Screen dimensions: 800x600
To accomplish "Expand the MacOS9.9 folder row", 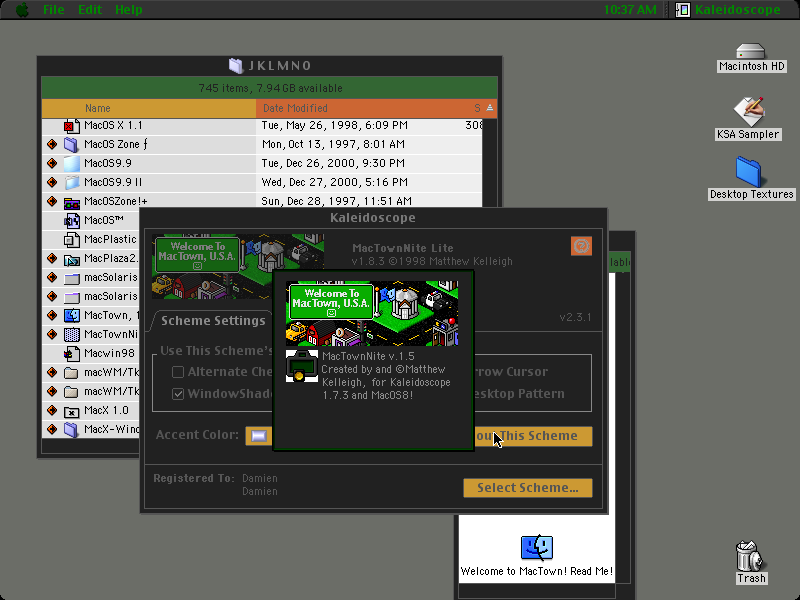I will (x=52, y=163).
